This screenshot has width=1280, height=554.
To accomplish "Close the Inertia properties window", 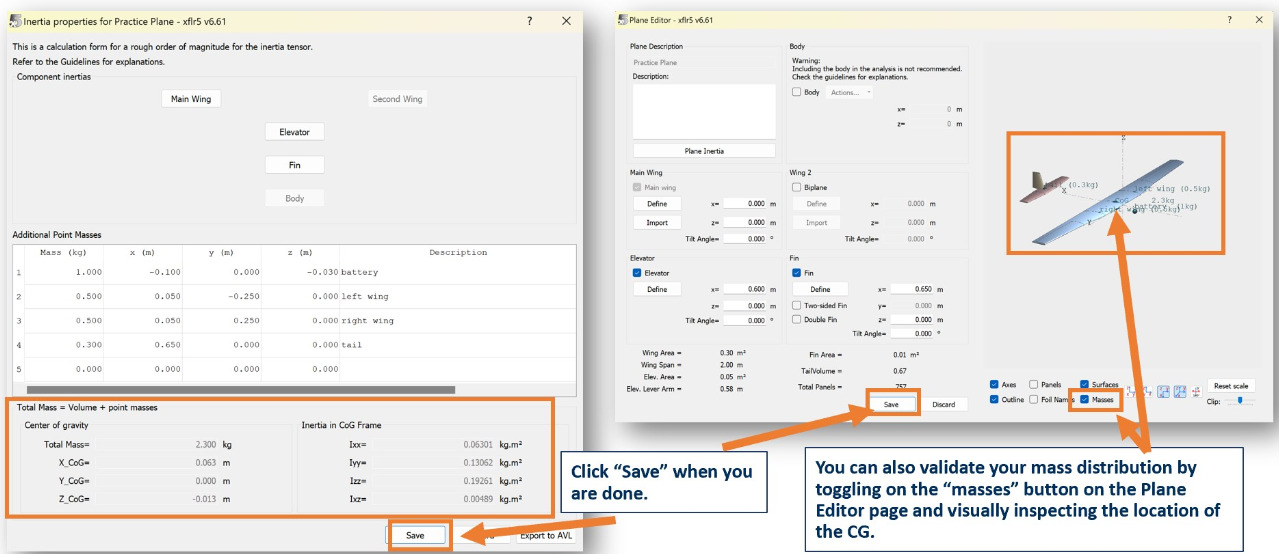I will pos(566,20).
